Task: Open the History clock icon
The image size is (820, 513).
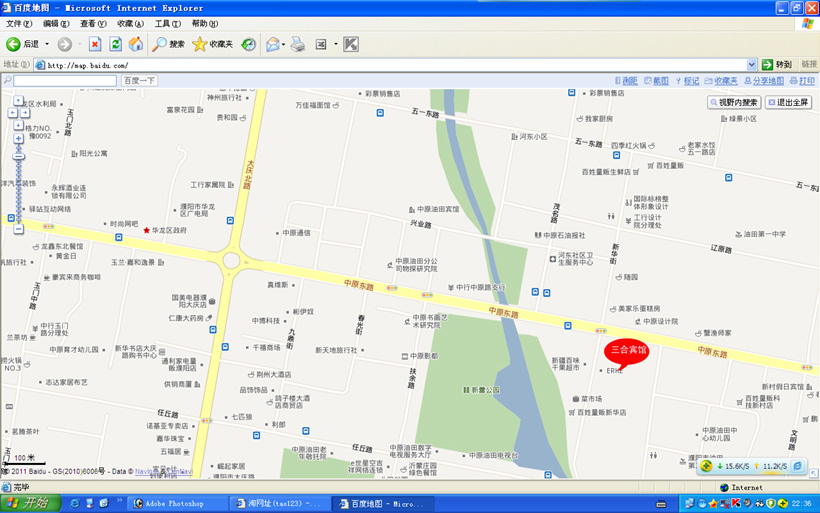Action: [x=248, y=44]
